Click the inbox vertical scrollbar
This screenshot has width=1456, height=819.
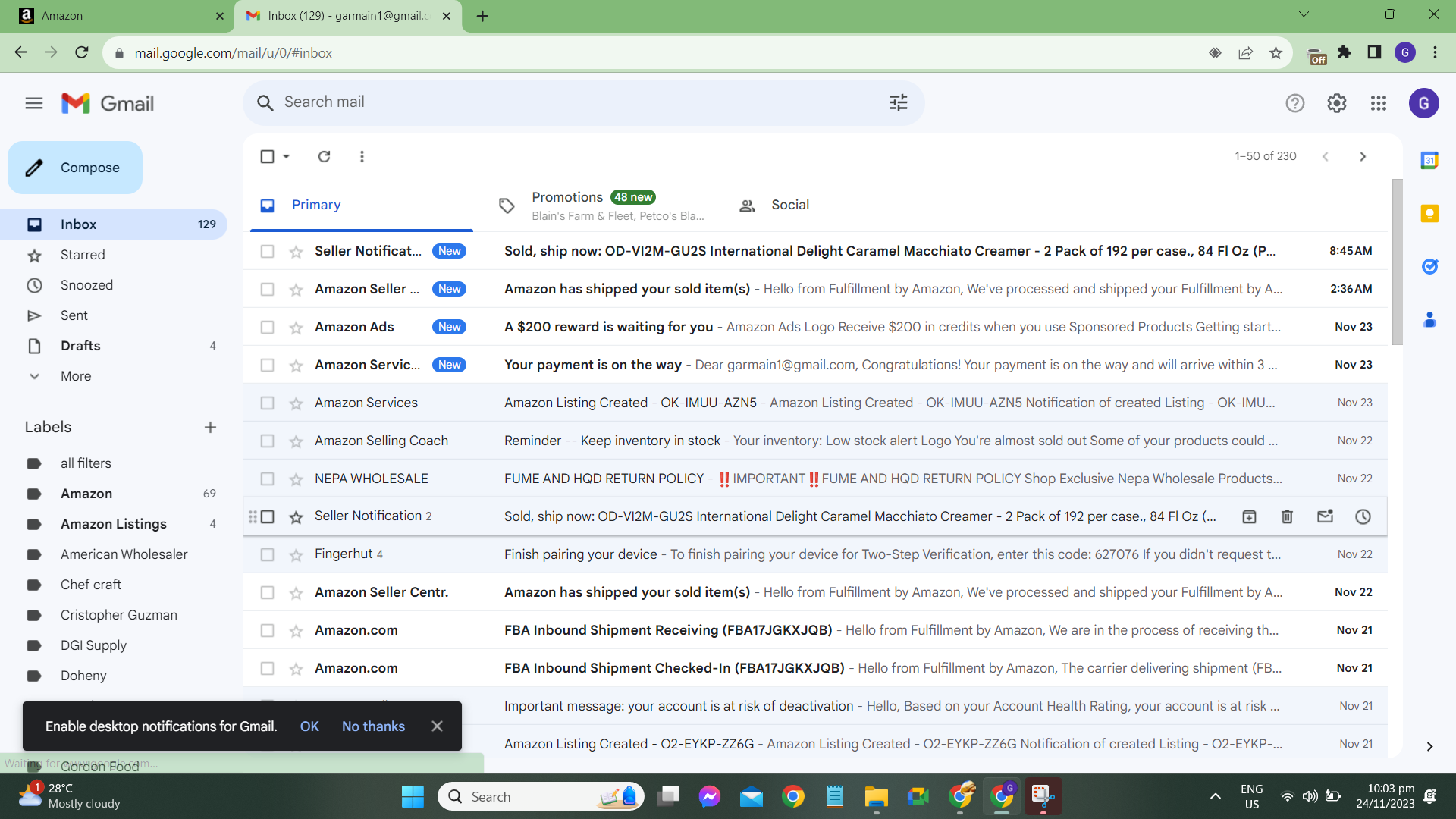coord(1397,262)
